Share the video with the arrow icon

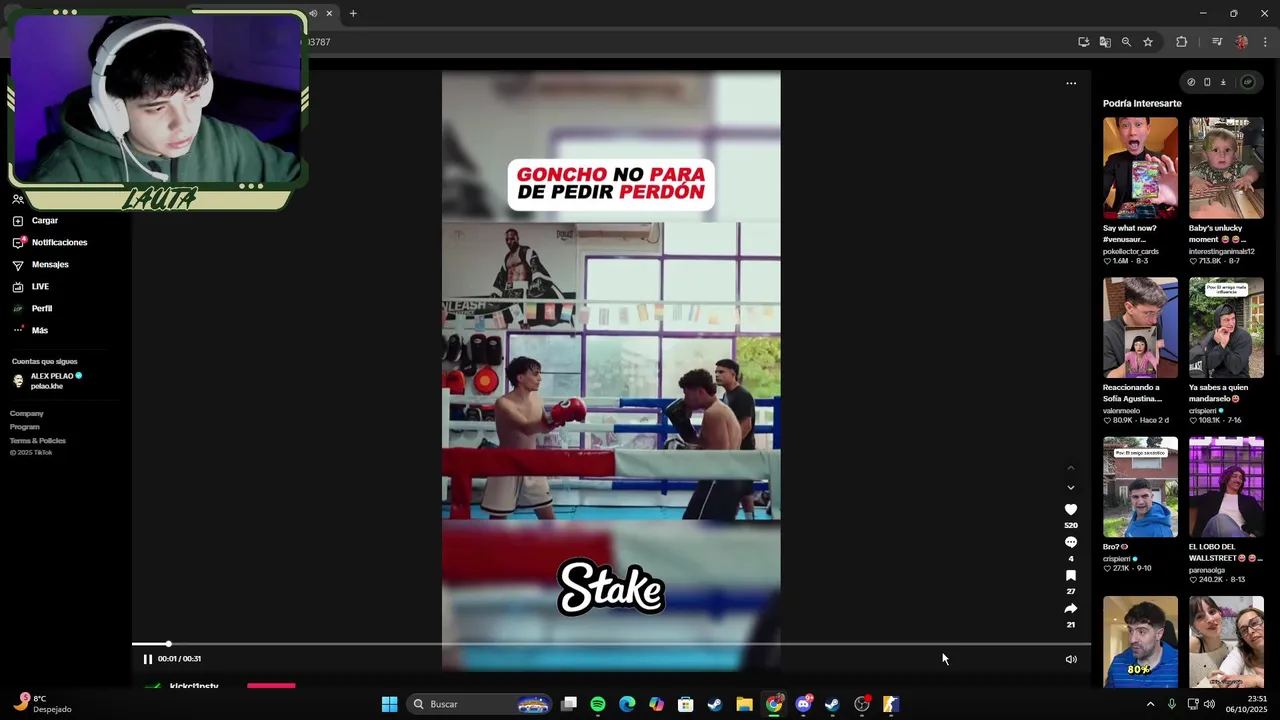point(1070,608)
